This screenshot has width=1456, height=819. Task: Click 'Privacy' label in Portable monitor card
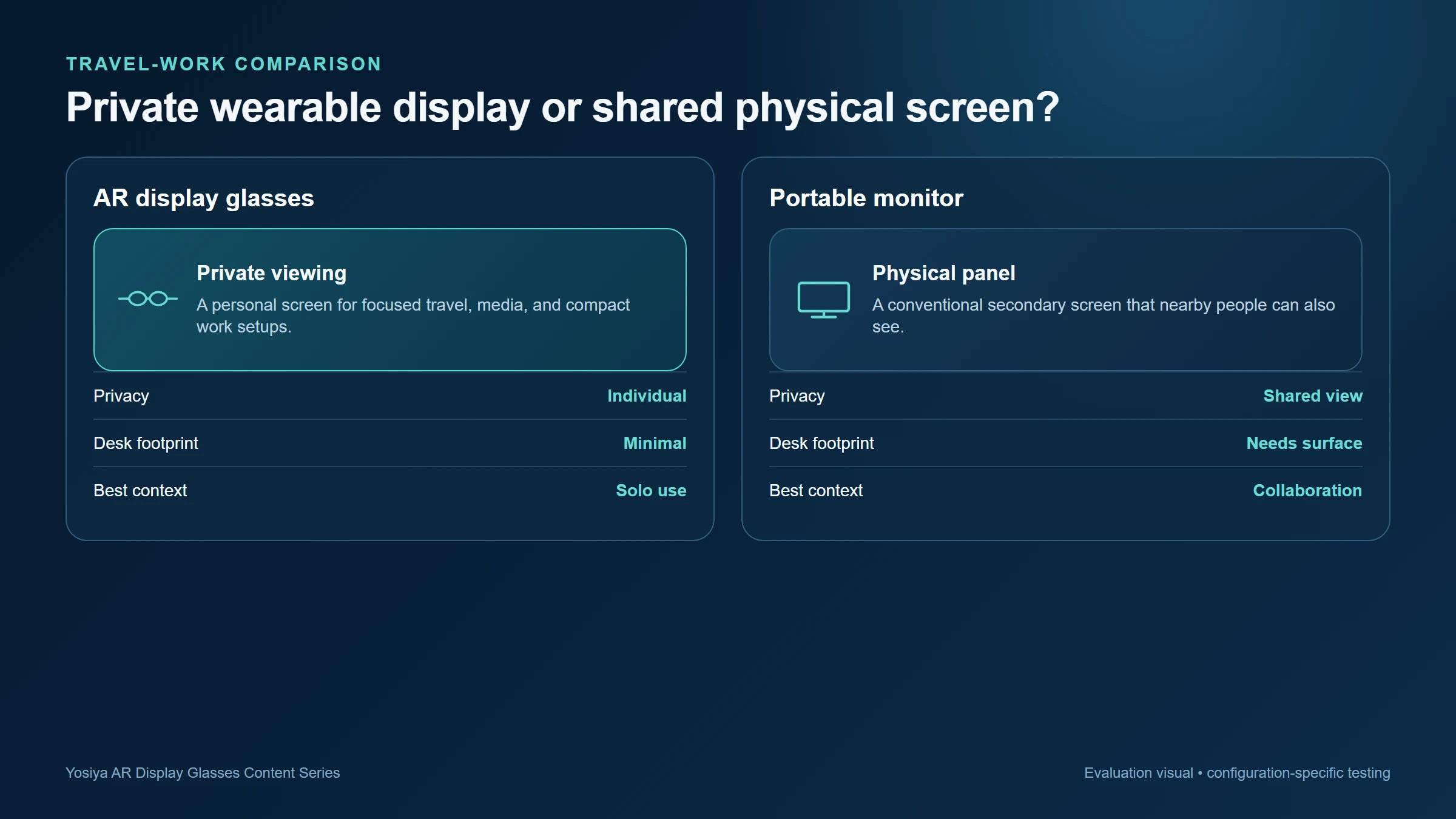click(x=797, y=396)
